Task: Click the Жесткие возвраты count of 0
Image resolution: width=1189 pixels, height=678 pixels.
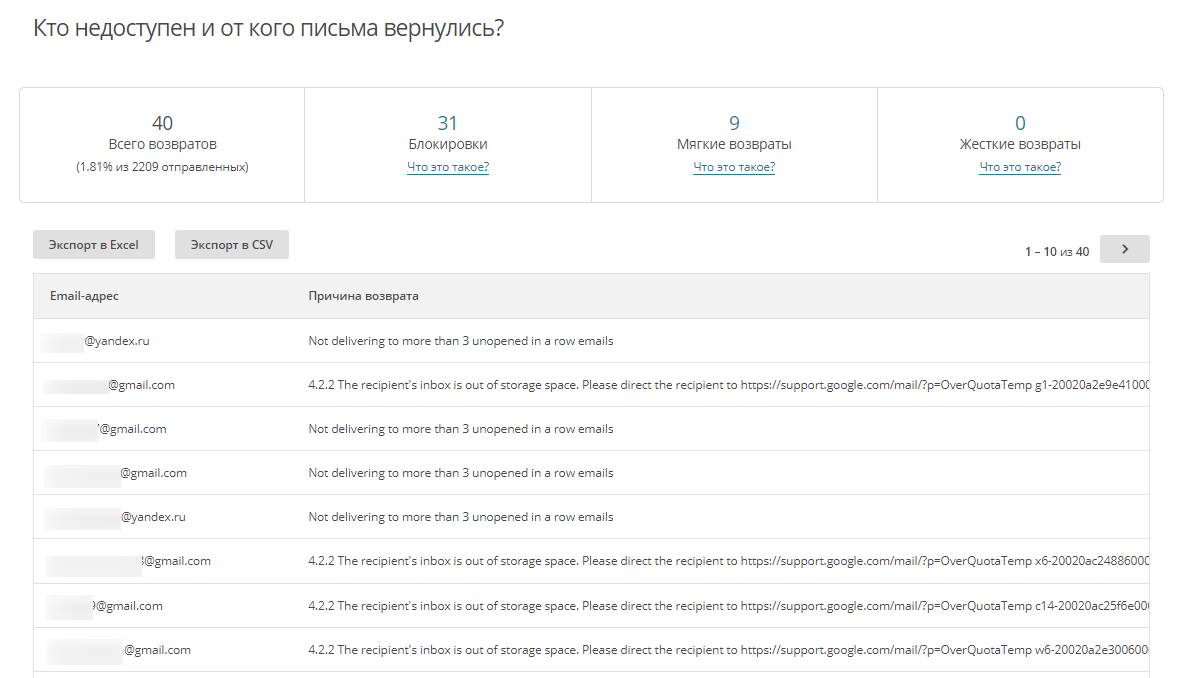Action: click(x=1020, y=123)
